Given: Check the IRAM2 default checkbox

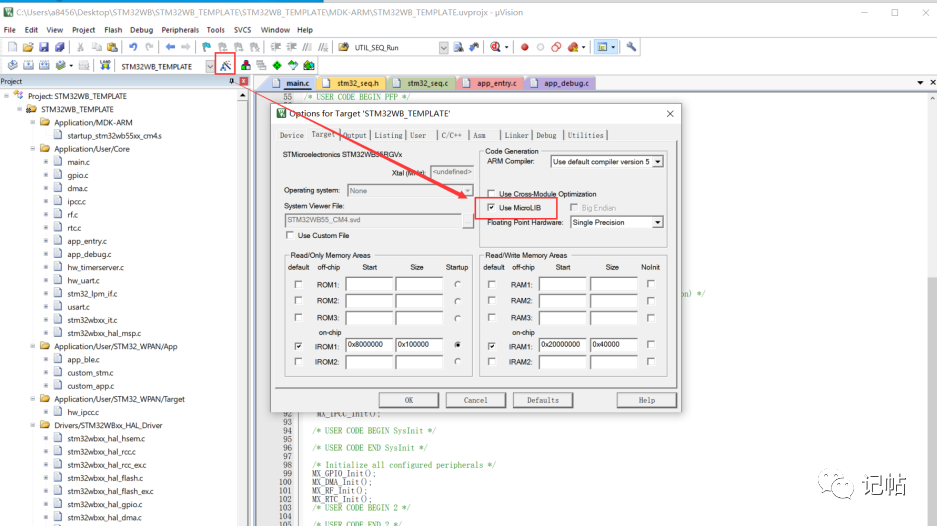Looking at the screenshot, I should coord(491,362).
